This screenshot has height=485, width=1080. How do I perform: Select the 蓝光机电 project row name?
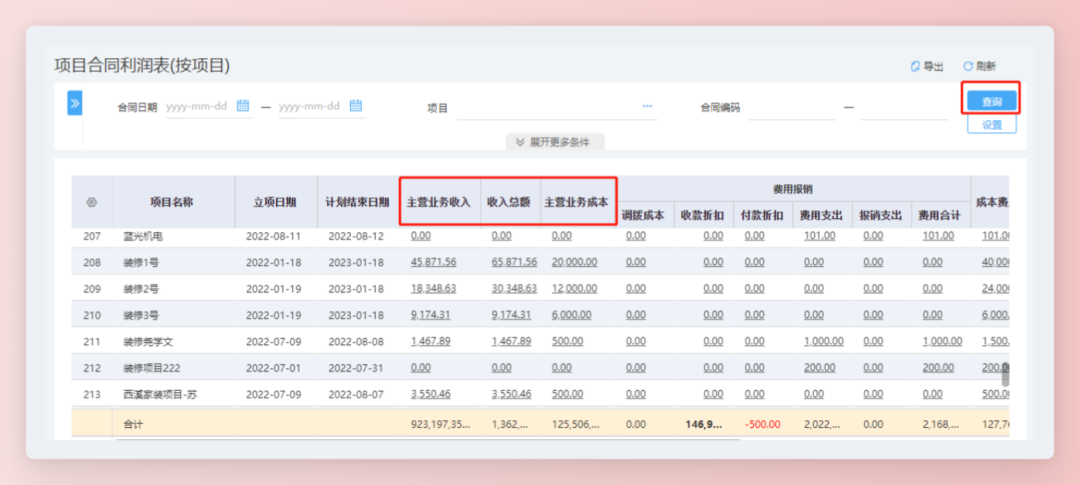pyautogui.click(x=141, y=236)
